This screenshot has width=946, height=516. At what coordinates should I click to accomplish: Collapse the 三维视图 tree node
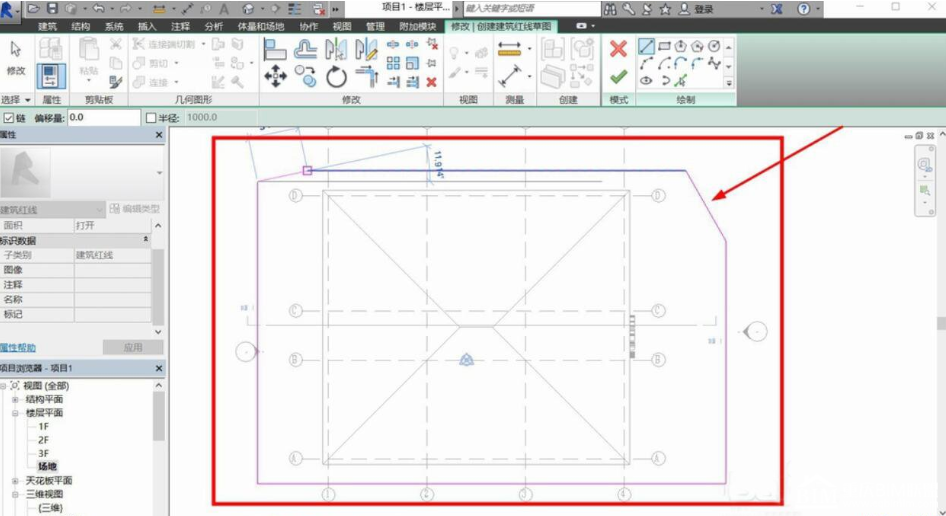[15, 494]
